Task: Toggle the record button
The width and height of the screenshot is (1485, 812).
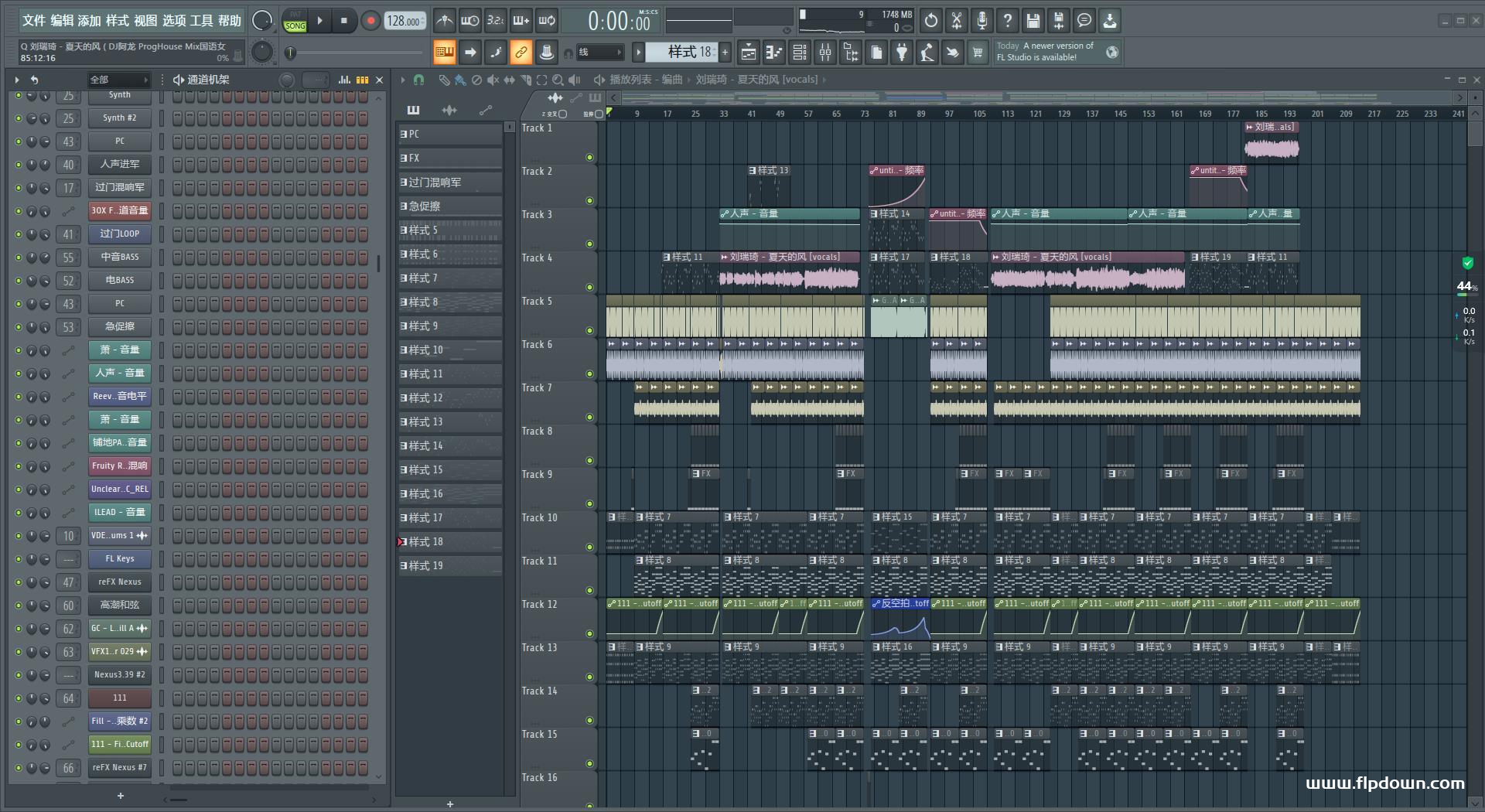Action: pos(370,21)
